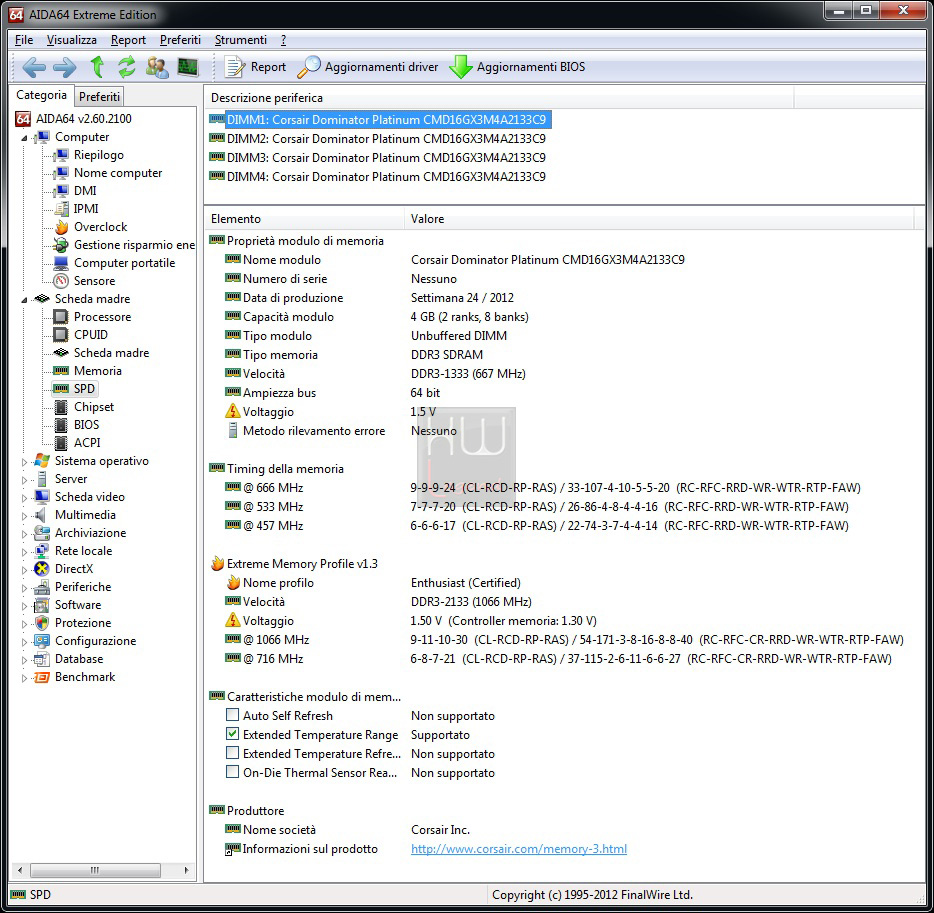Click the Back arrow toolbar icon
934x913 pixels.
[x=33, y=67]
